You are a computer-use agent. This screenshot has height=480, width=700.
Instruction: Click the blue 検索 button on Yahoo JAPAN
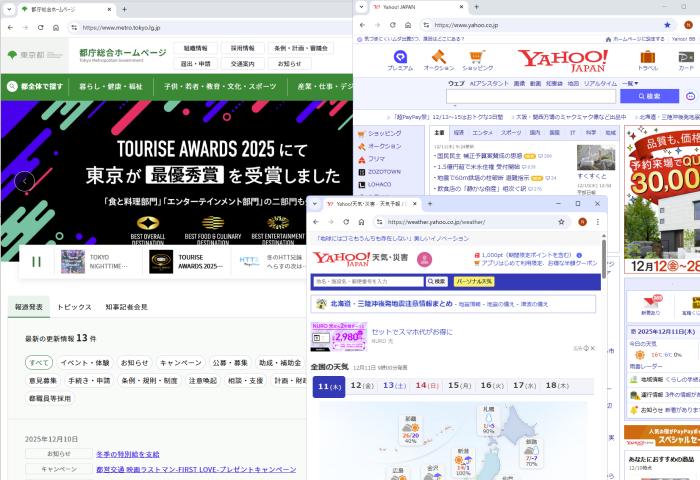pyautogui.click(x=649, y=96)
